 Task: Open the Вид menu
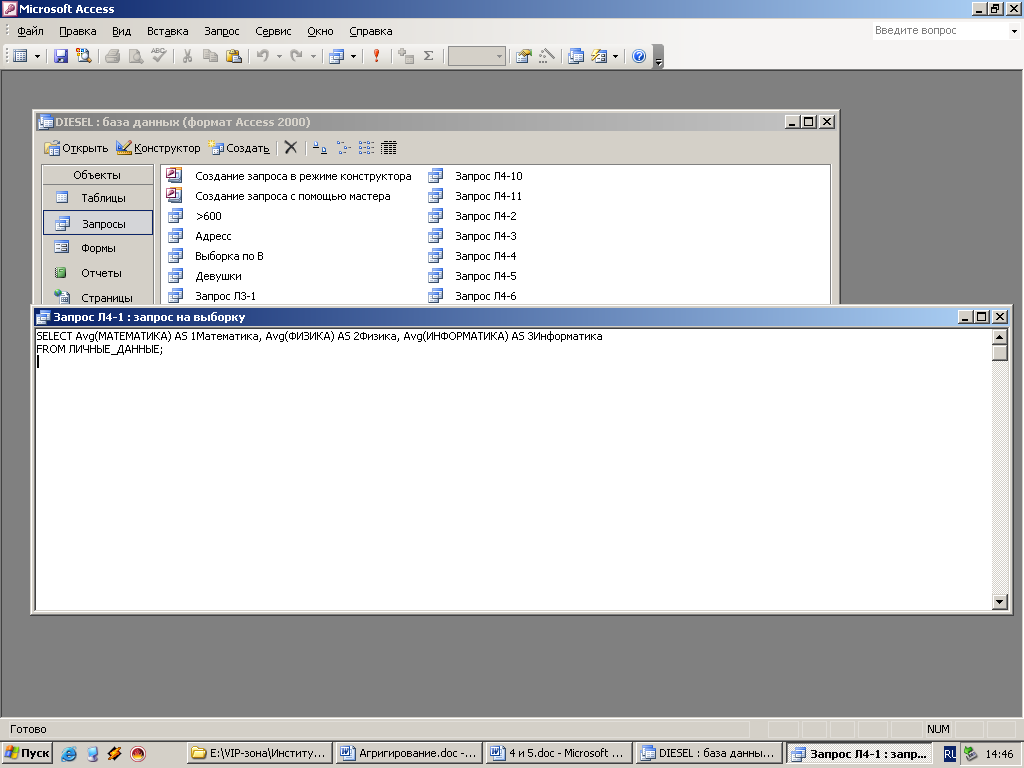click(x=121, y=31)
